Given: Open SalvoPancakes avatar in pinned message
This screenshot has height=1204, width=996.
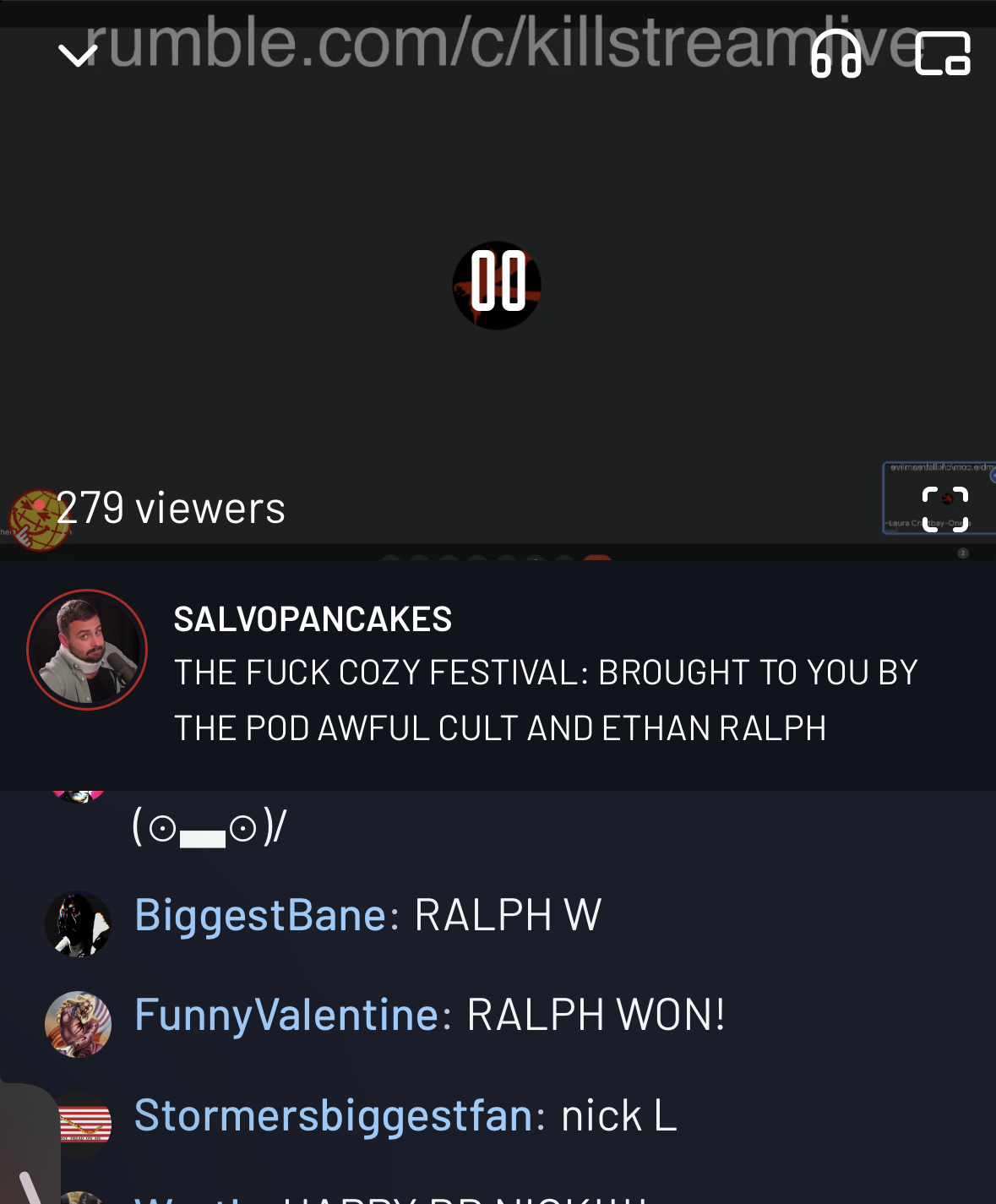Looking at the screenshot, I should coord(87,650).
